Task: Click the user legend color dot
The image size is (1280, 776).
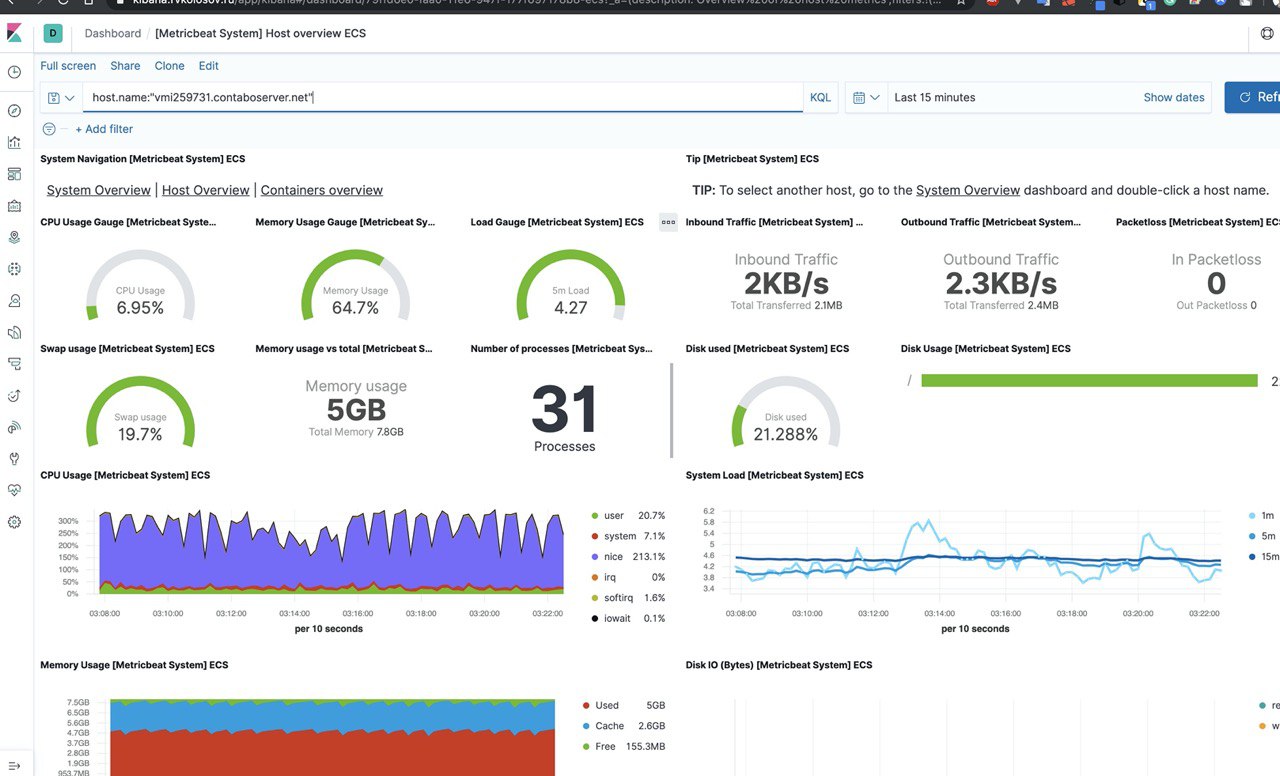Action: [595, 516]
